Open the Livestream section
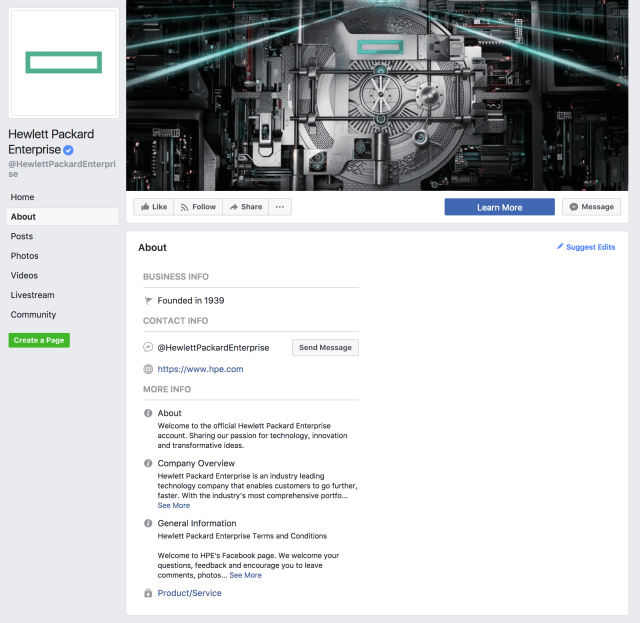Image resolution: width=640 pixels, height=623 pixels. [x=32, y=295]
